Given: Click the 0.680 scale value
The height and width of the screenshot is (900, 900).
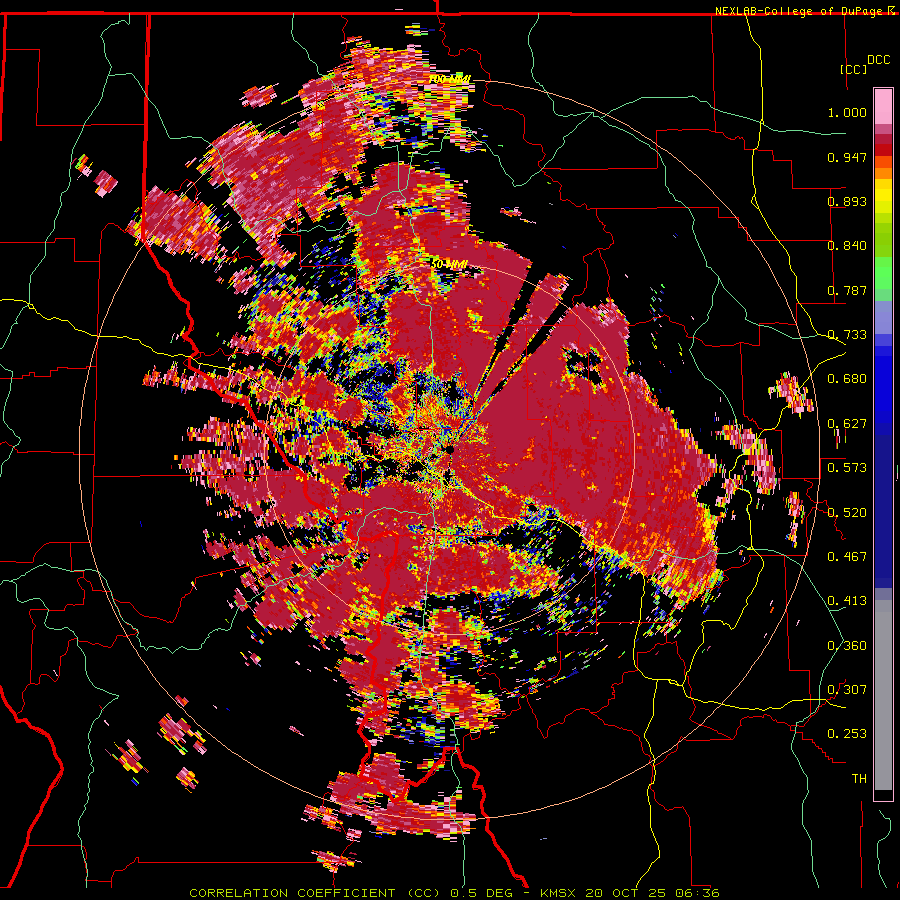Looking at the screenshot, I should tap(847, 379).
